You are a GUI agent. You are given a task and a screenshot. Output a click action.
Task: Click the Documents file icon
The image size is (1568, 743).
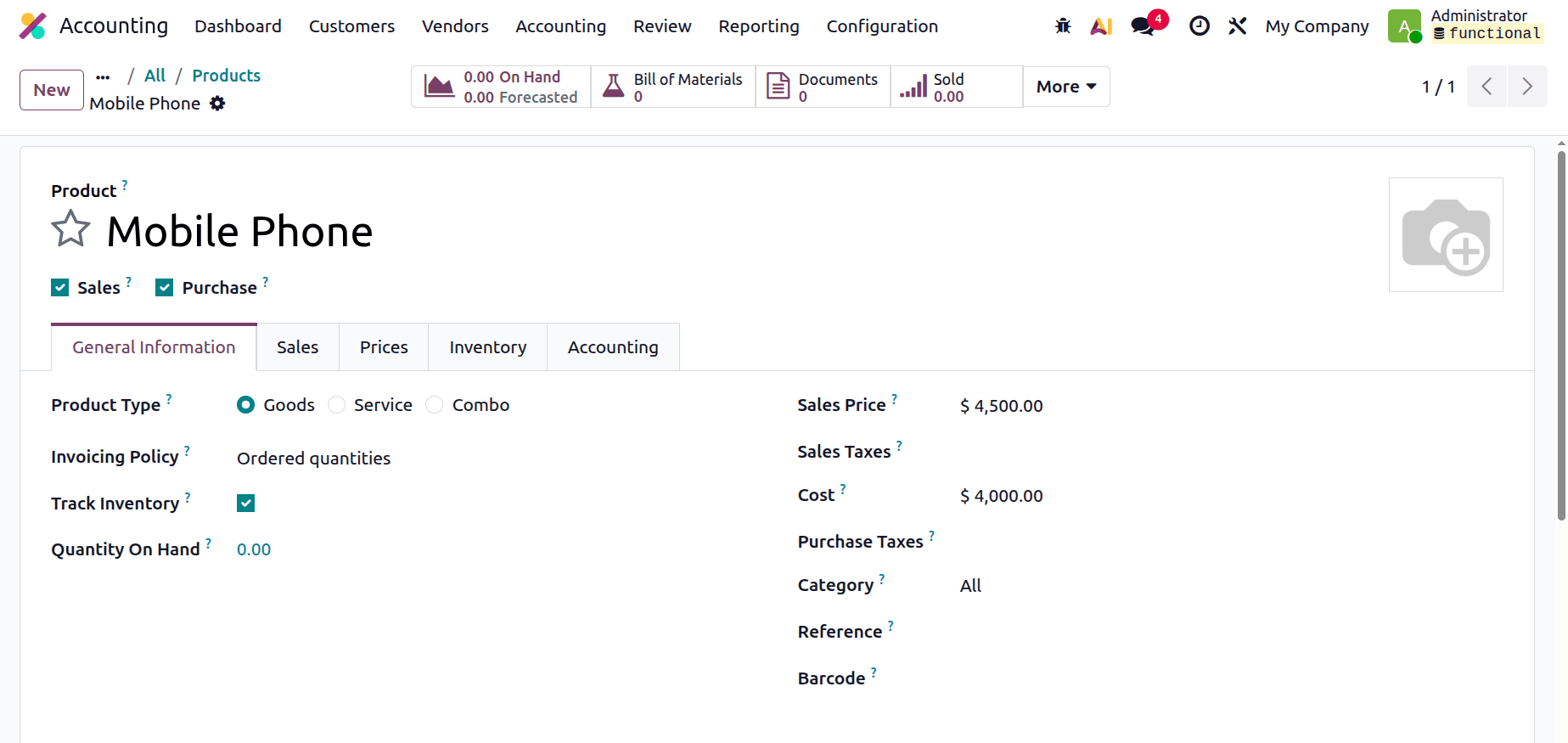(778, 87)
